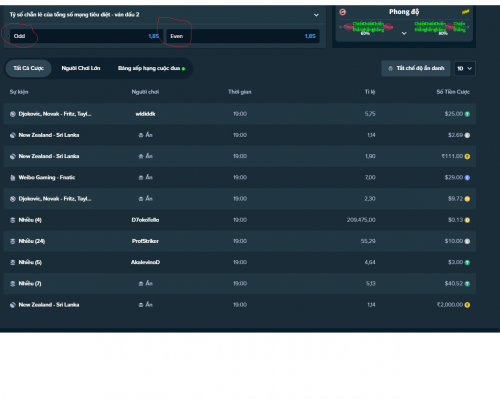Image resolution: width=500 pixels, height=399 pixels.
Task: Click multi-bet icon beside Nhiều (24)
Action: 13,241
